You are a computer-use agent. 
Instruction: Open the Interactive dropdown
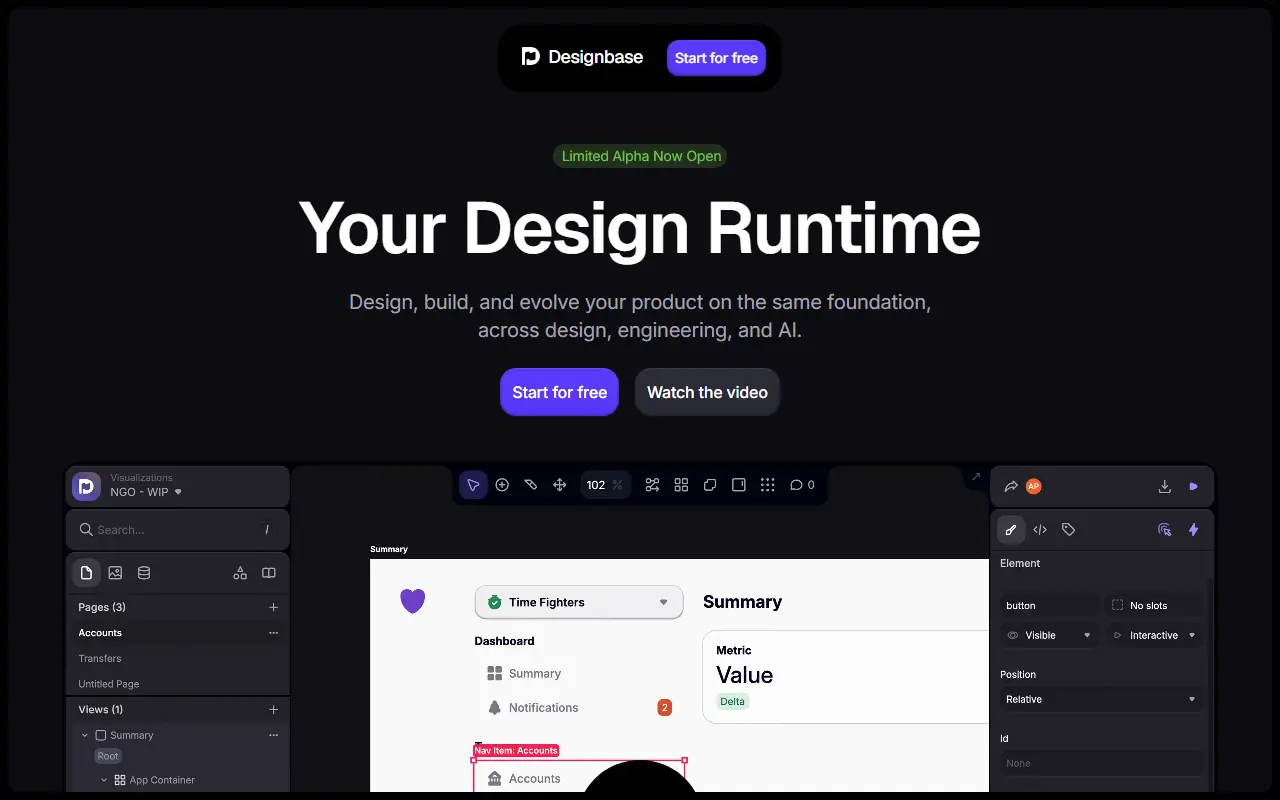pyautogui.click(x=1155, y=635)
